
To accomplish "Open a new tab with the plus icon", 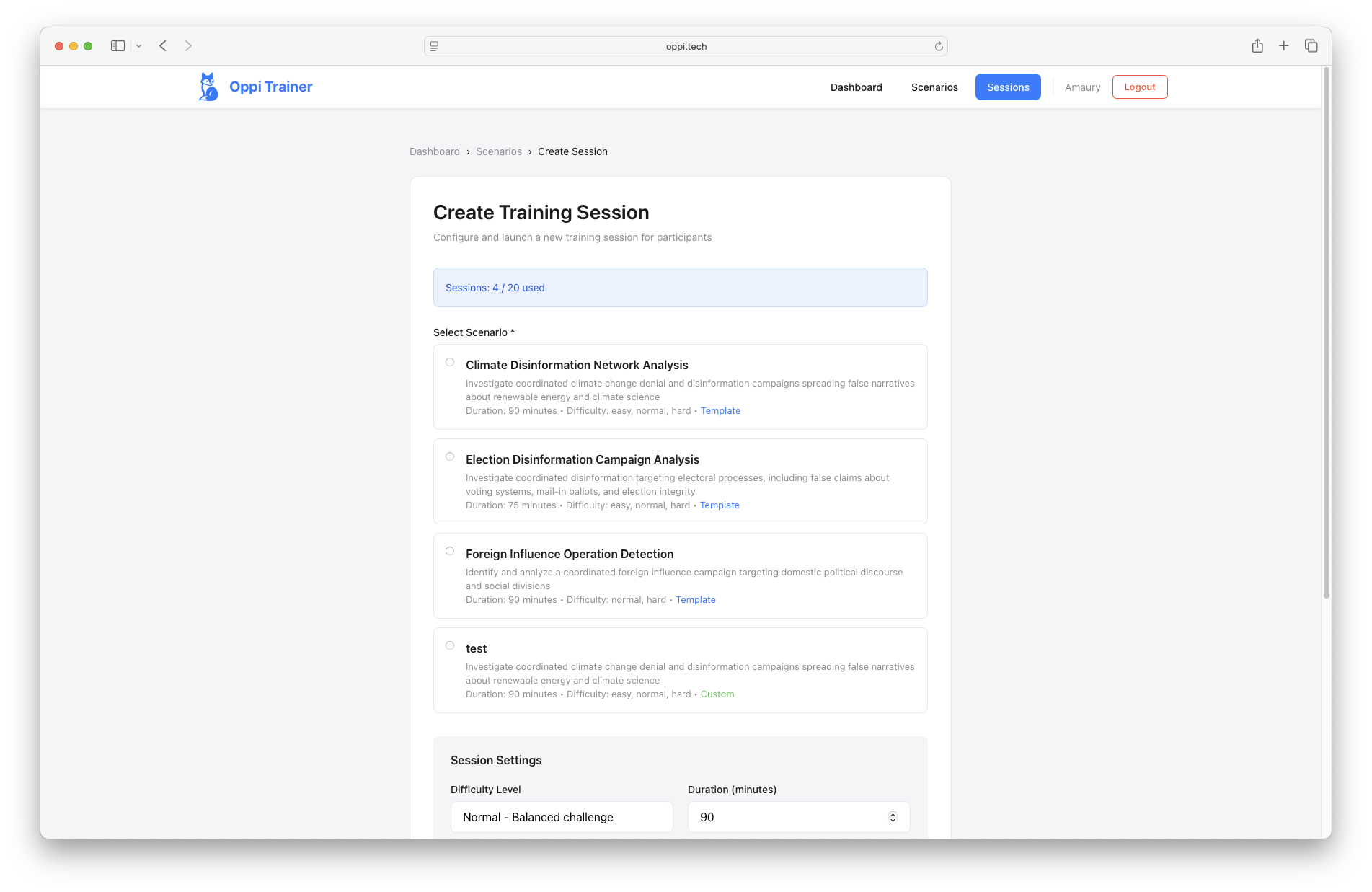I will [x=1284, y=46].
